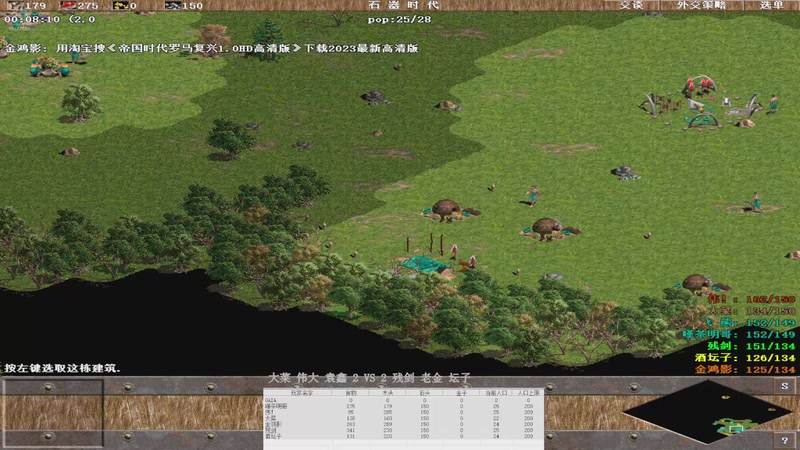The image size is (800, 450).
Task: Click the food resource icon showing 275
Action: (x=68, y=6)
